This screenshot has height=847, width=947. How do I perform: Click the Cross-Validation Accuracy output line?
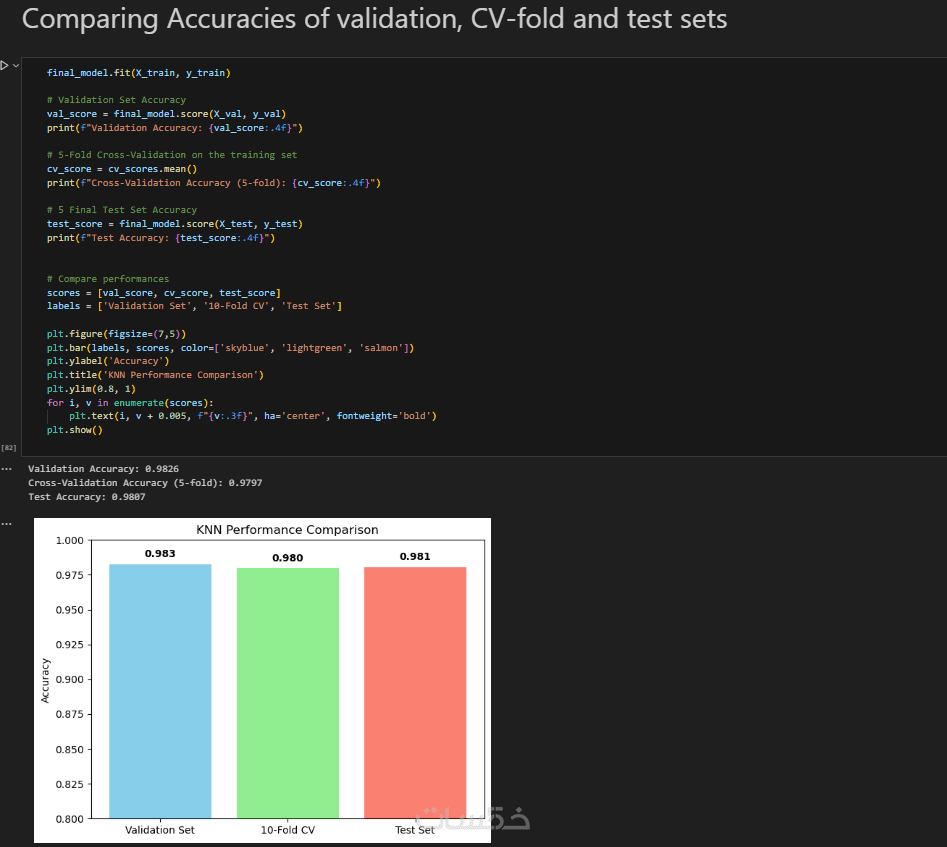tap(145, 483)
